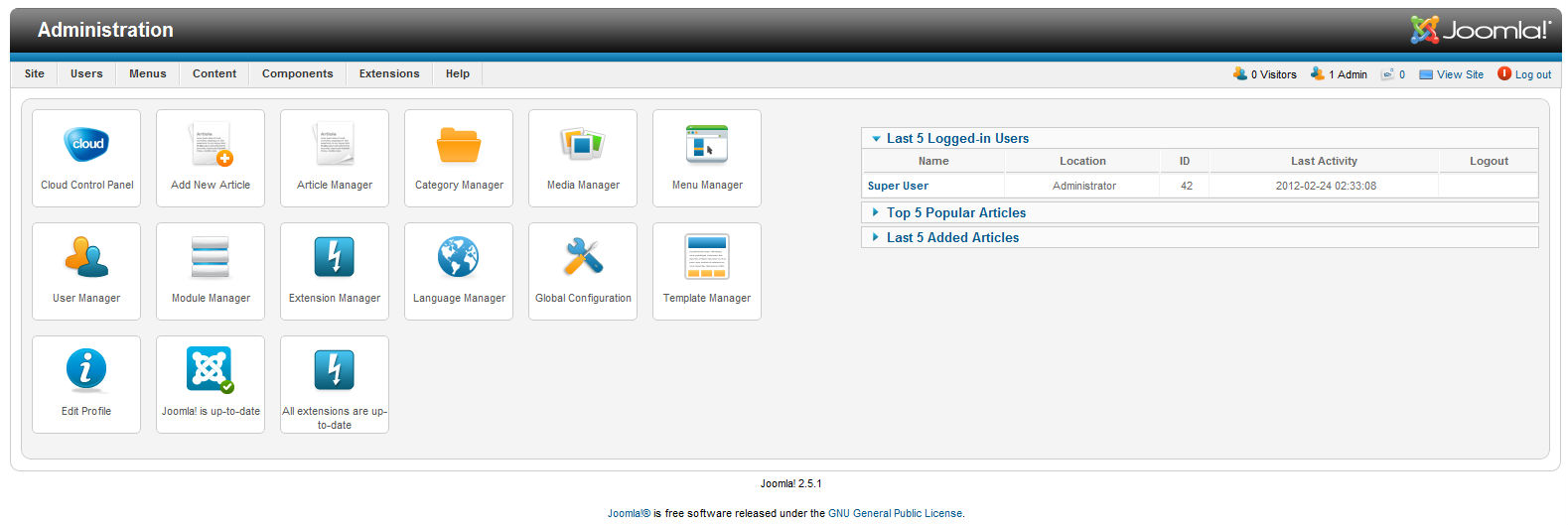This screenshot has width=1568, height=525.
Task: Click the Location column header
Action: pyautogui.click(x=1082, y=161)
